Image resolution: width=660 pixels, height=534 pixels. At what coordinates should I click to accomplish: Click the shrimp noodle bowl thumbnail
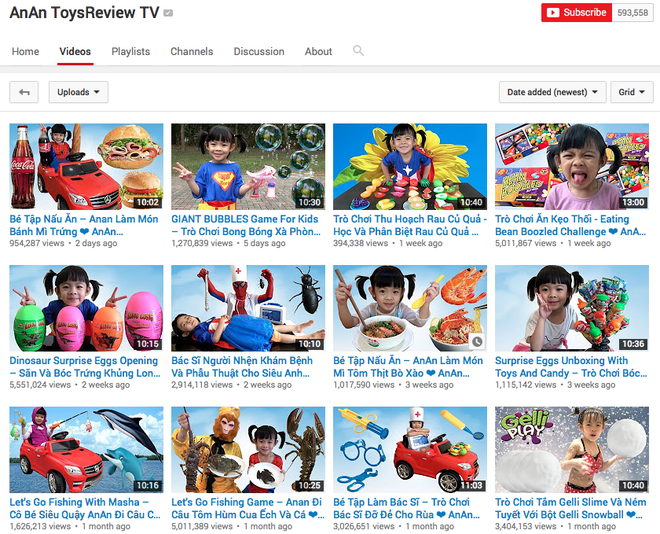(x=410, y=308)
